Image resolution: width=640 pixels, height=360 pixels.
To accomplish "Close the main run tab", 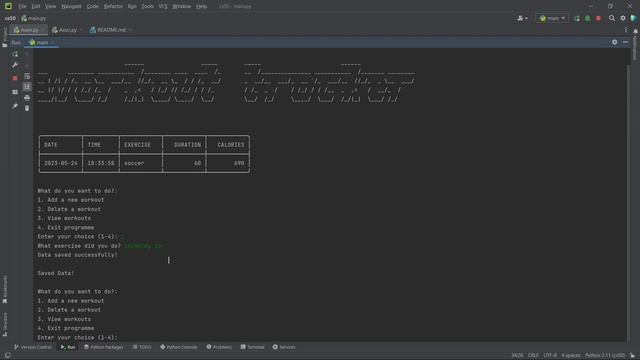I will pyautogui.click(x=53, y=42).
